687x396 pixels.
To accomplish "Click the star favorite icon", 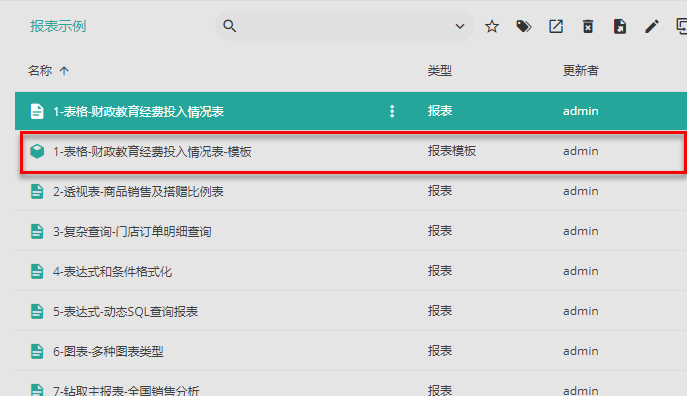I will [x=492, y=26].
